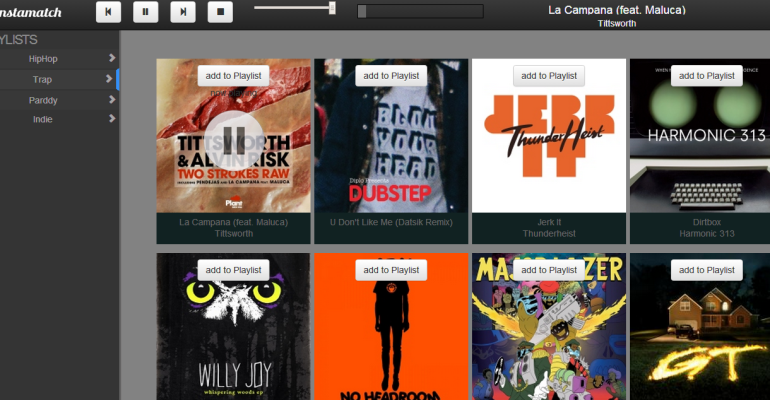Add U Don't Like Me to playlist
The width and height of the screenshot is (770, 400).
391,76
